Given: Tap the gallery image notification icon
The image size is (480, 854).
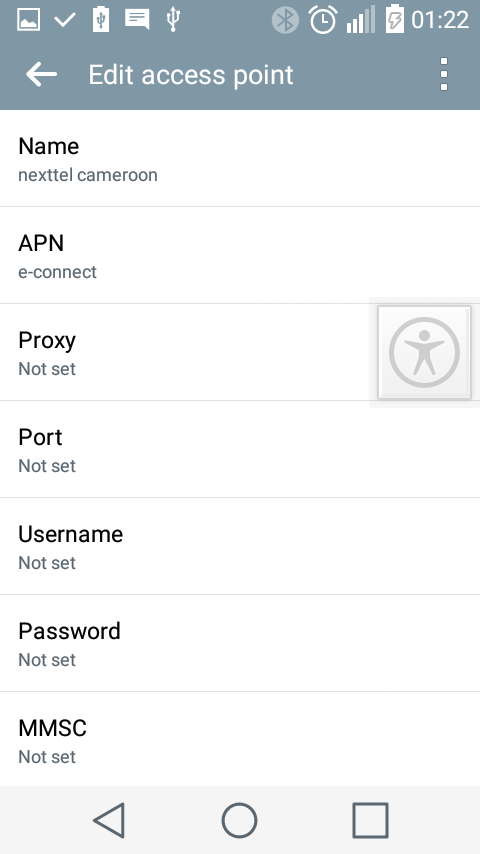Looking at the screenshot, I should [28, 19].
